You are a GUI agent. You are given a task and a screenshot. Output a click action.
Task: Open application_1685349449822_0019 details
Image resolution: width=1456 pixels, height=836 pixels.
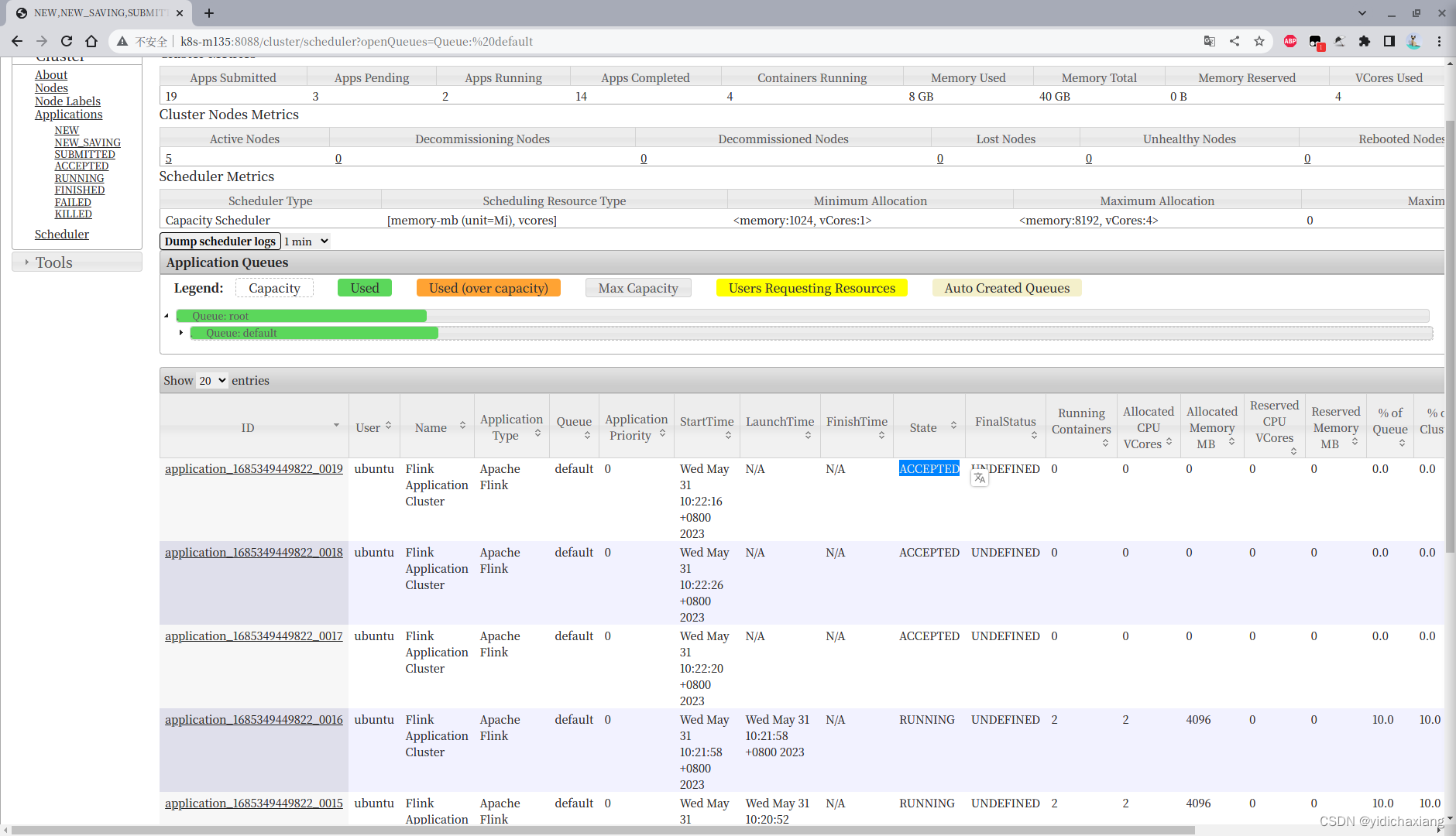point(254,469)
